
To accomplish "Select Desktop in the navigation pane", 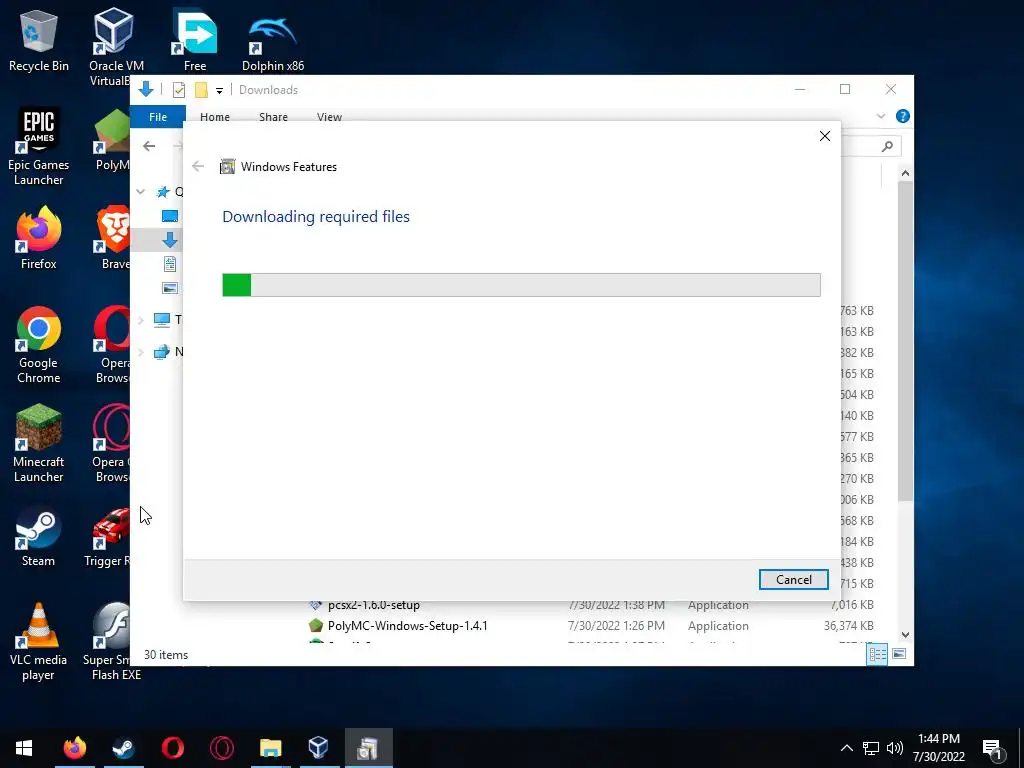I will 170,216.
